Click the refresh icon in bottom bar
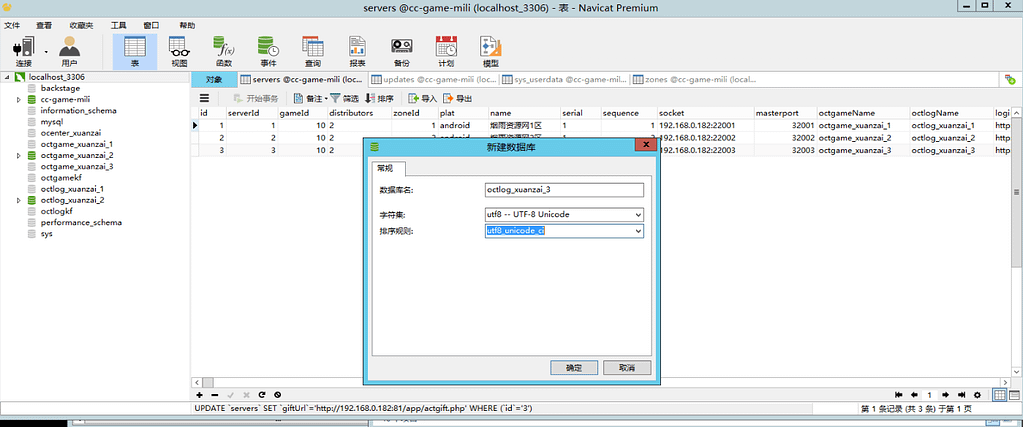Screen dimensions: 1023x427 [x=262, y=395]
